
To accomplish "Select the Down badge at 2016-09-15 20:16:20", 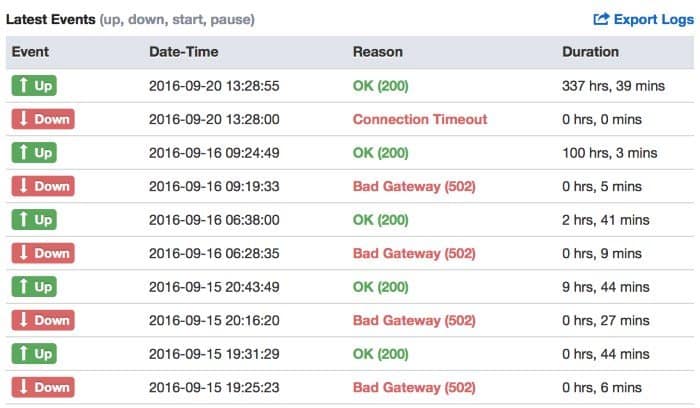I will point(43,320).
